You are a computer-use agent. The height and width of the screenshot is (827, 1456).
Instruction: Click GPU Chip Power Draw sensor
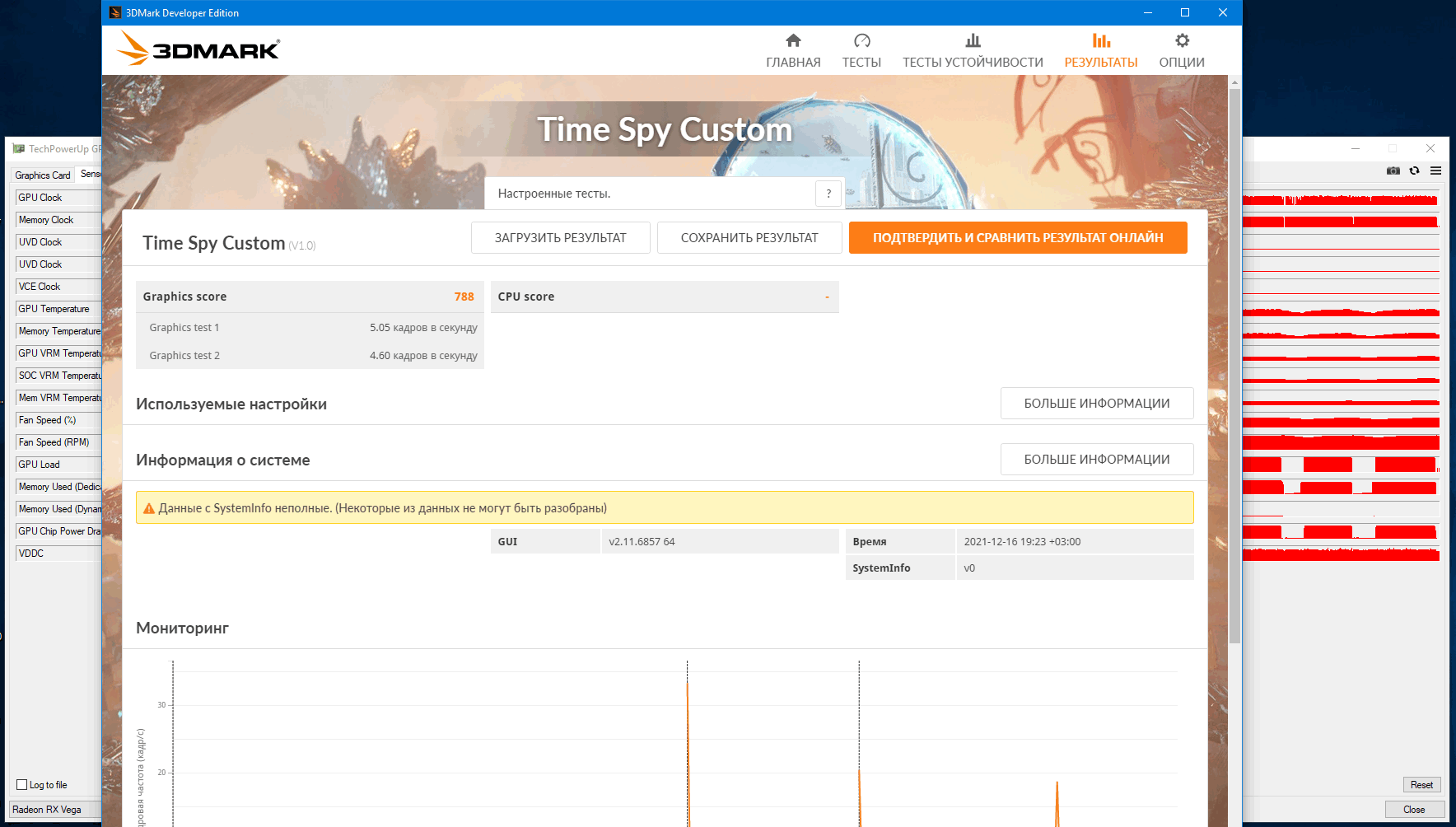point(58,531)
